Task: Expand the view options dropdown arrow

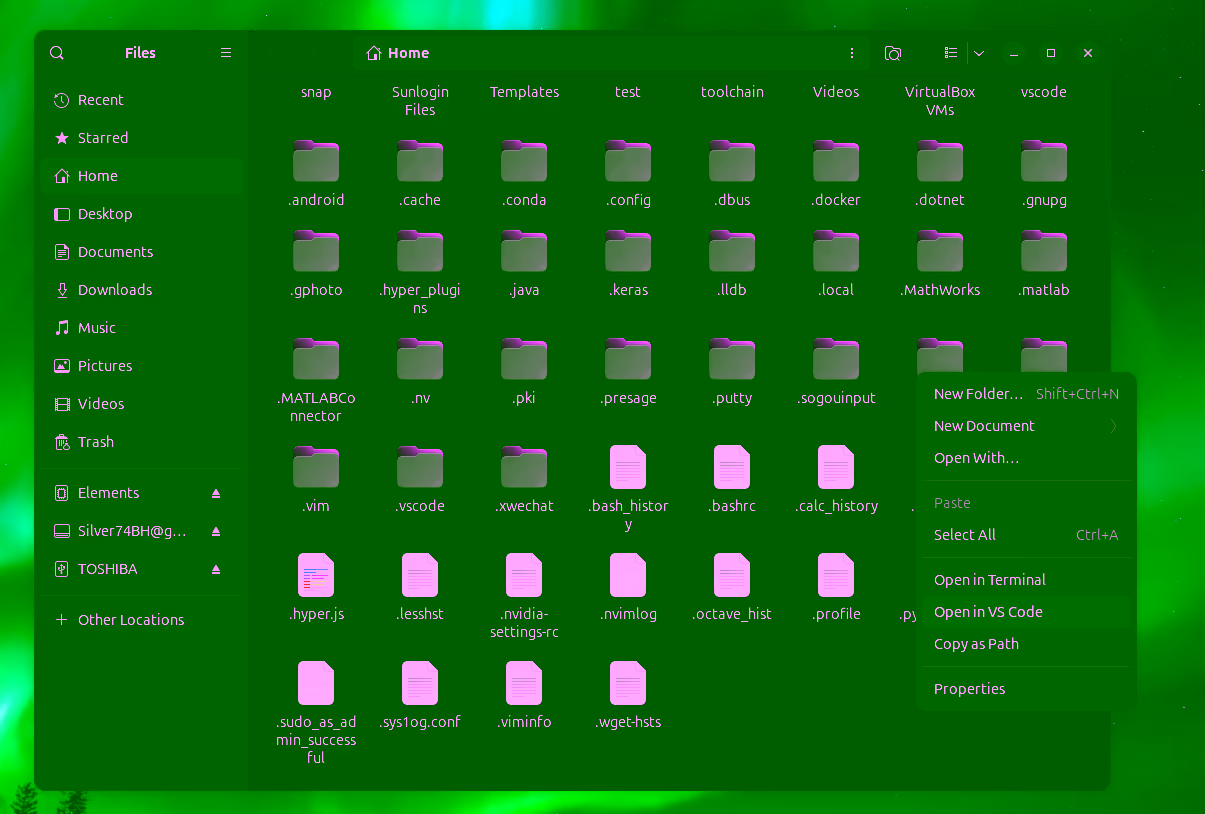Action: coord(979,53)
